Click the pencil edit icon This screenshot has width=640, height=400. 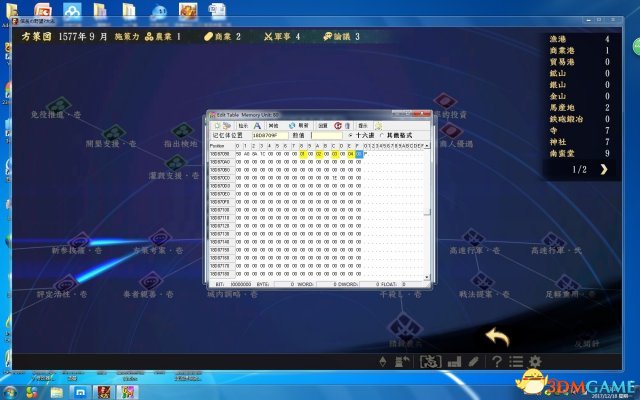(473, 361)
